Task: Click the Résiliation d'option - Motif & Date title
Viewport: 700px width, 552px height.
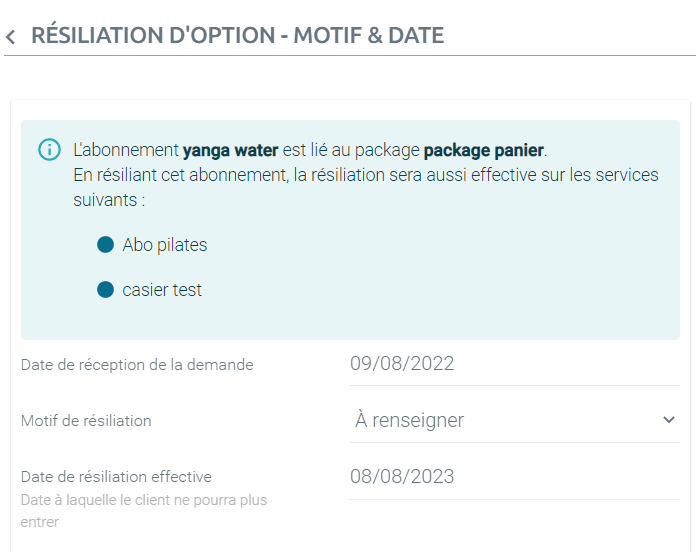Action: click(238, 35)
